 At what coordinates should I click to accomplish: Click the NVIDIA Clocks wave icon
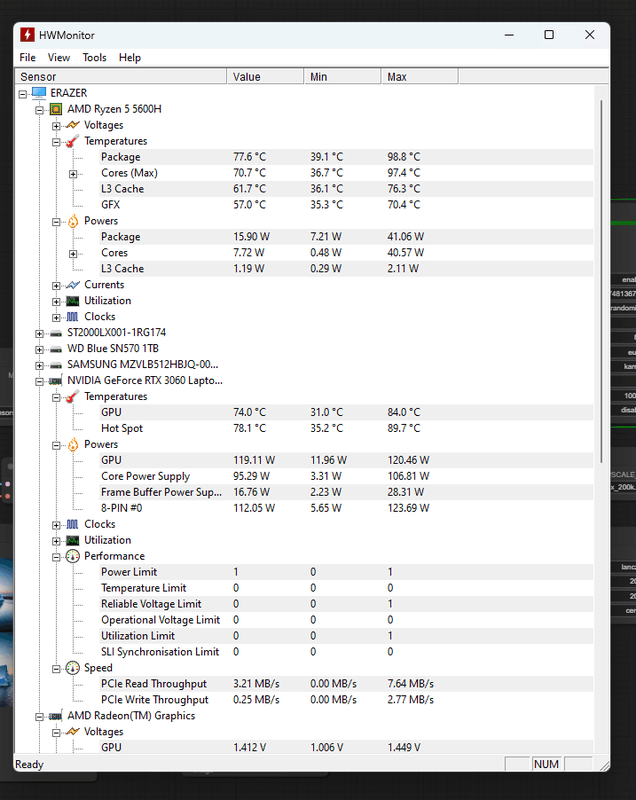coord(72,524)
